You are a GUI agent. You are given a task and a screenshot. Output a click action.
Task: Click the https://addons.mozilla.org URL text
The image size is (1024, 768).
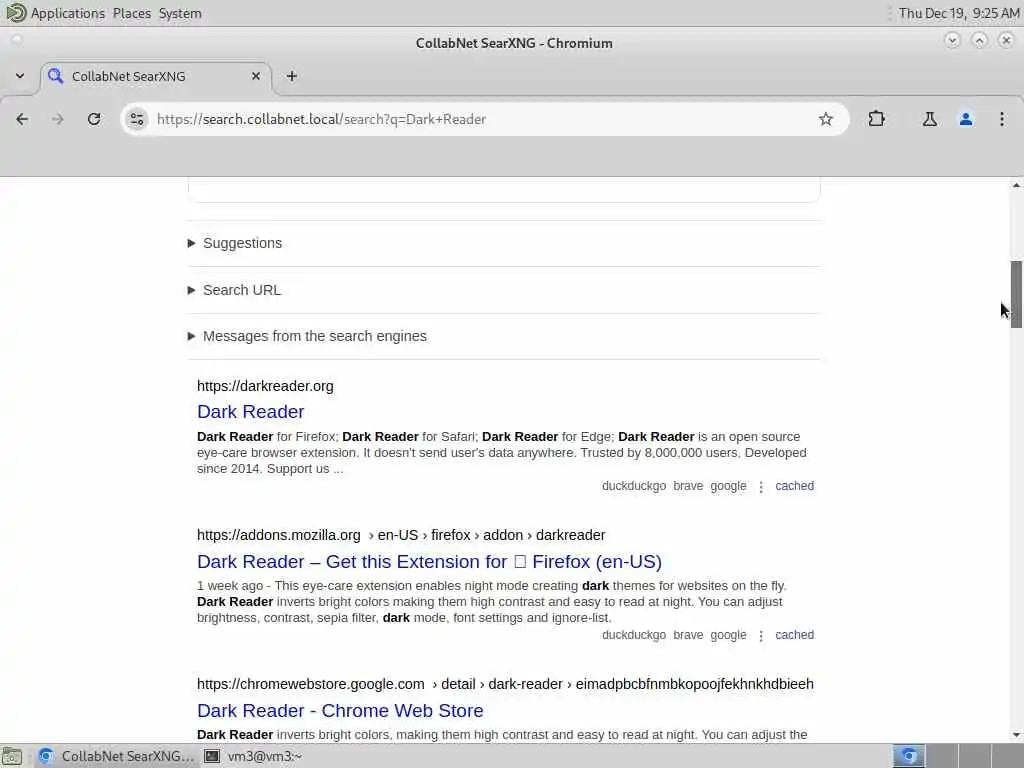(279, 535)
